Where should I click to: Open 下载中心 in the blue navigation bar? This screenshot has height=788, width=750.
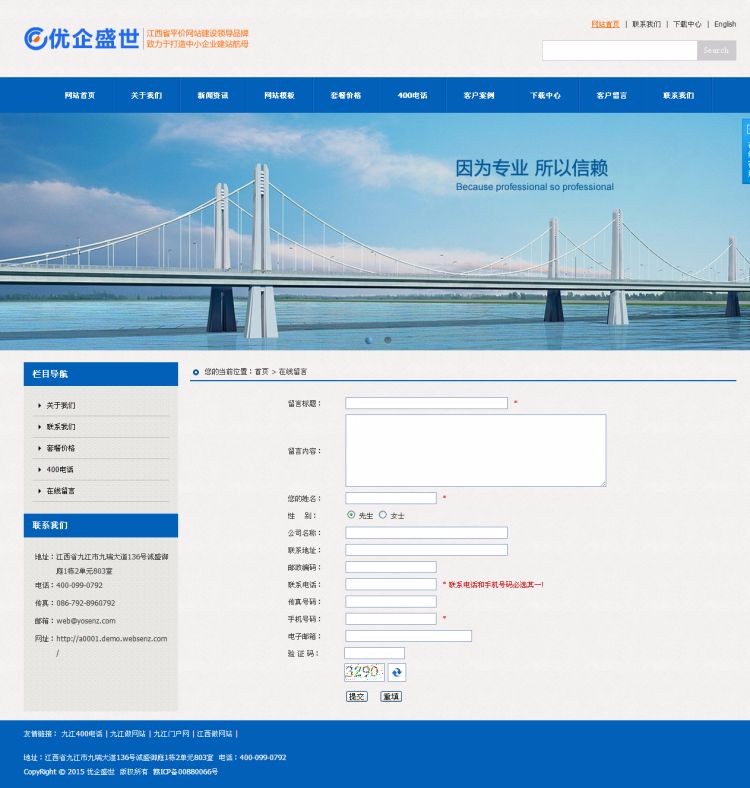(x=545, y=95)
